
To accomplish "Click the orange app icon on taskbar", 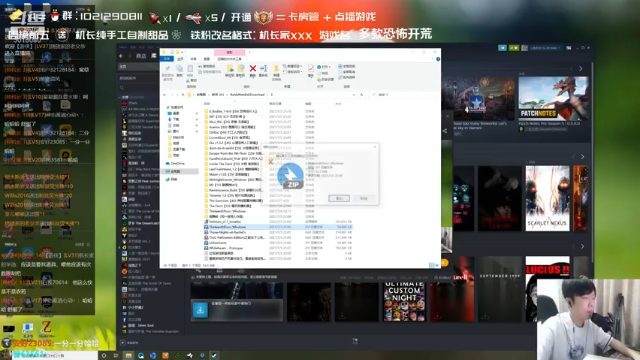I will (165, 356).
